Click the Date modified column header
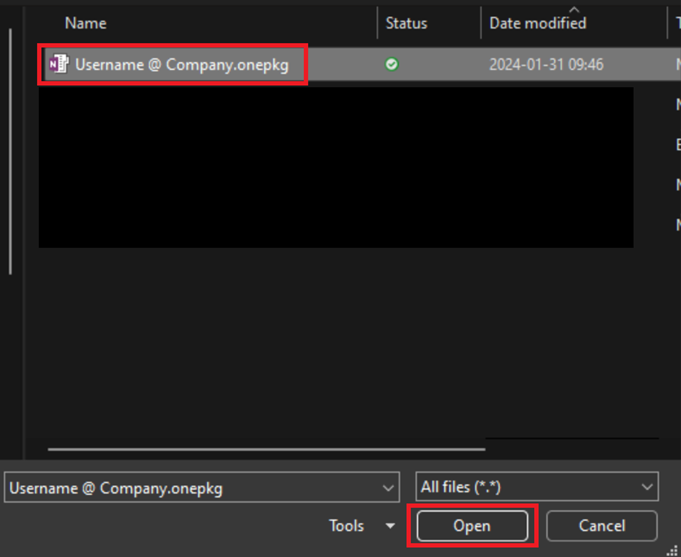 pyautogui.click(x=537, y=23)
